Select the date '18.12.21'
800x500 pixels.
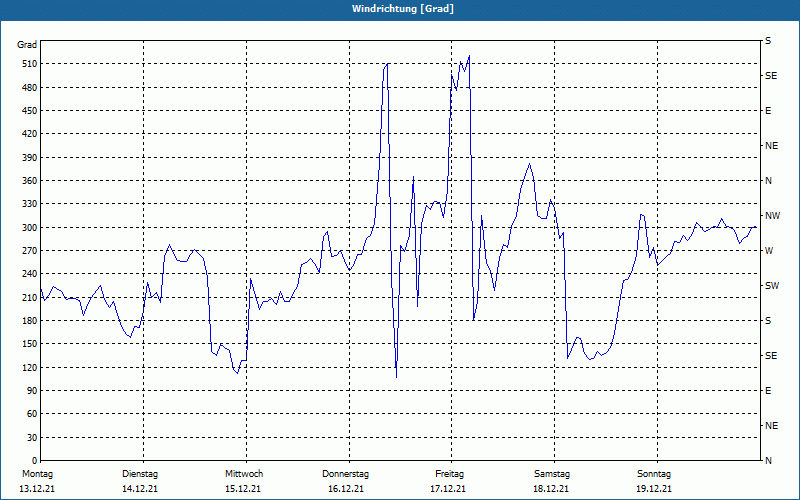pos(551,489)
